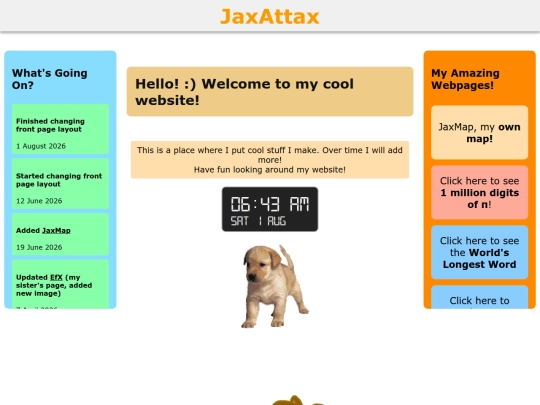Select the 'Finished changing front page layout' entry
The height and width of the screenshot is (405, 540).
coord(60,129)
